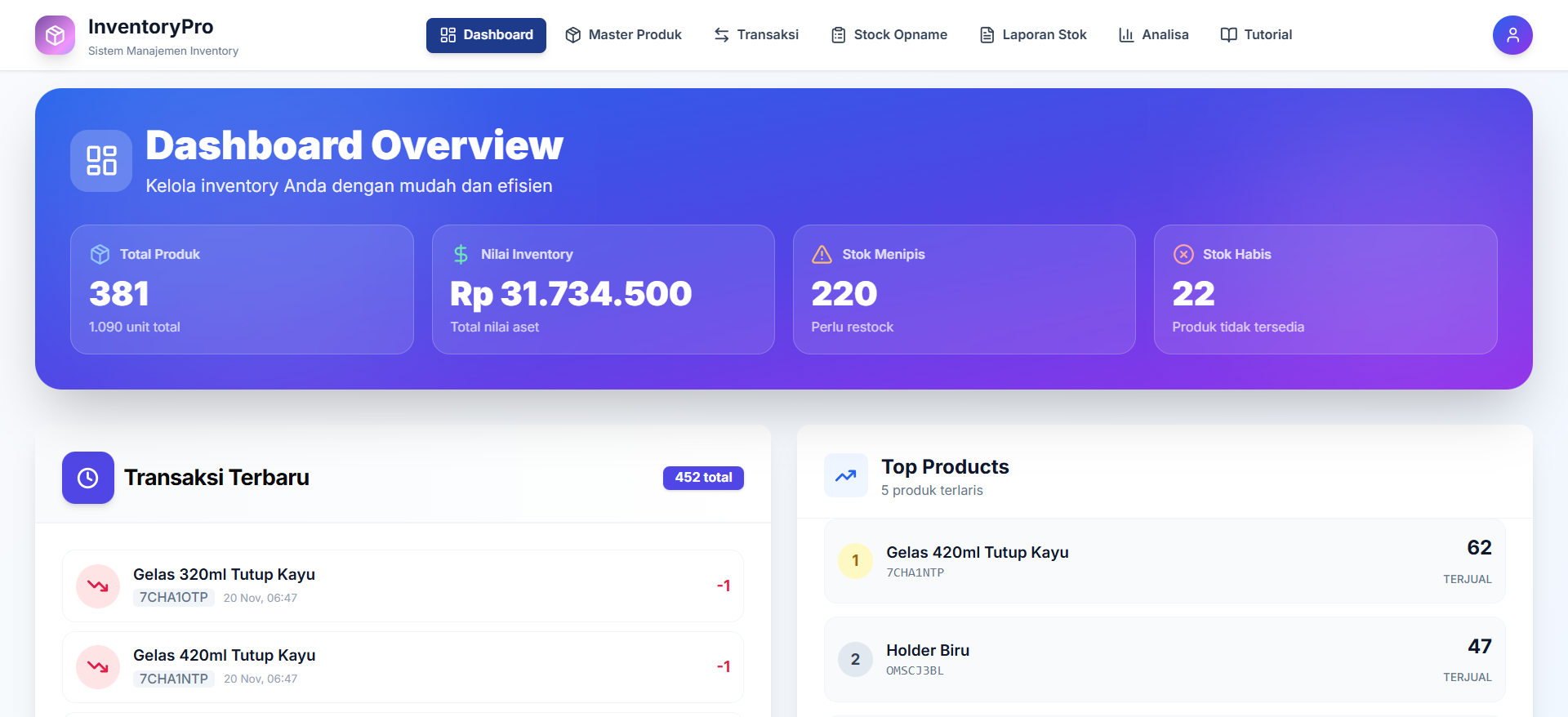Viewport: 1568px width, 717px height.
Task: Go to Master Produk
Action: [624, 35]
